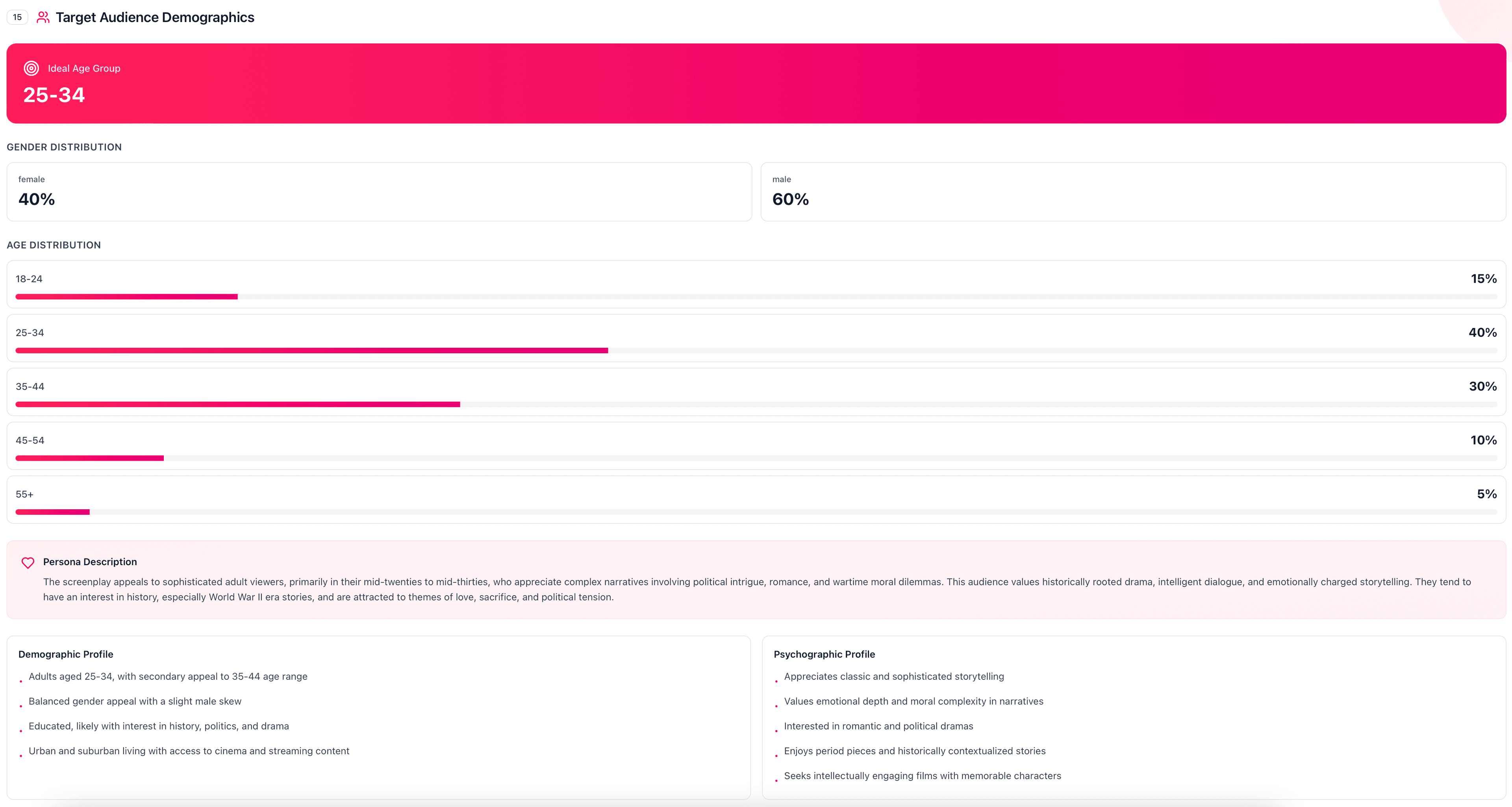This screenshot has width=1512, height=807.
Task: Click 'Appreciates classic and sophisticated storytelling' bullet
Action: (x=894, y=677)
